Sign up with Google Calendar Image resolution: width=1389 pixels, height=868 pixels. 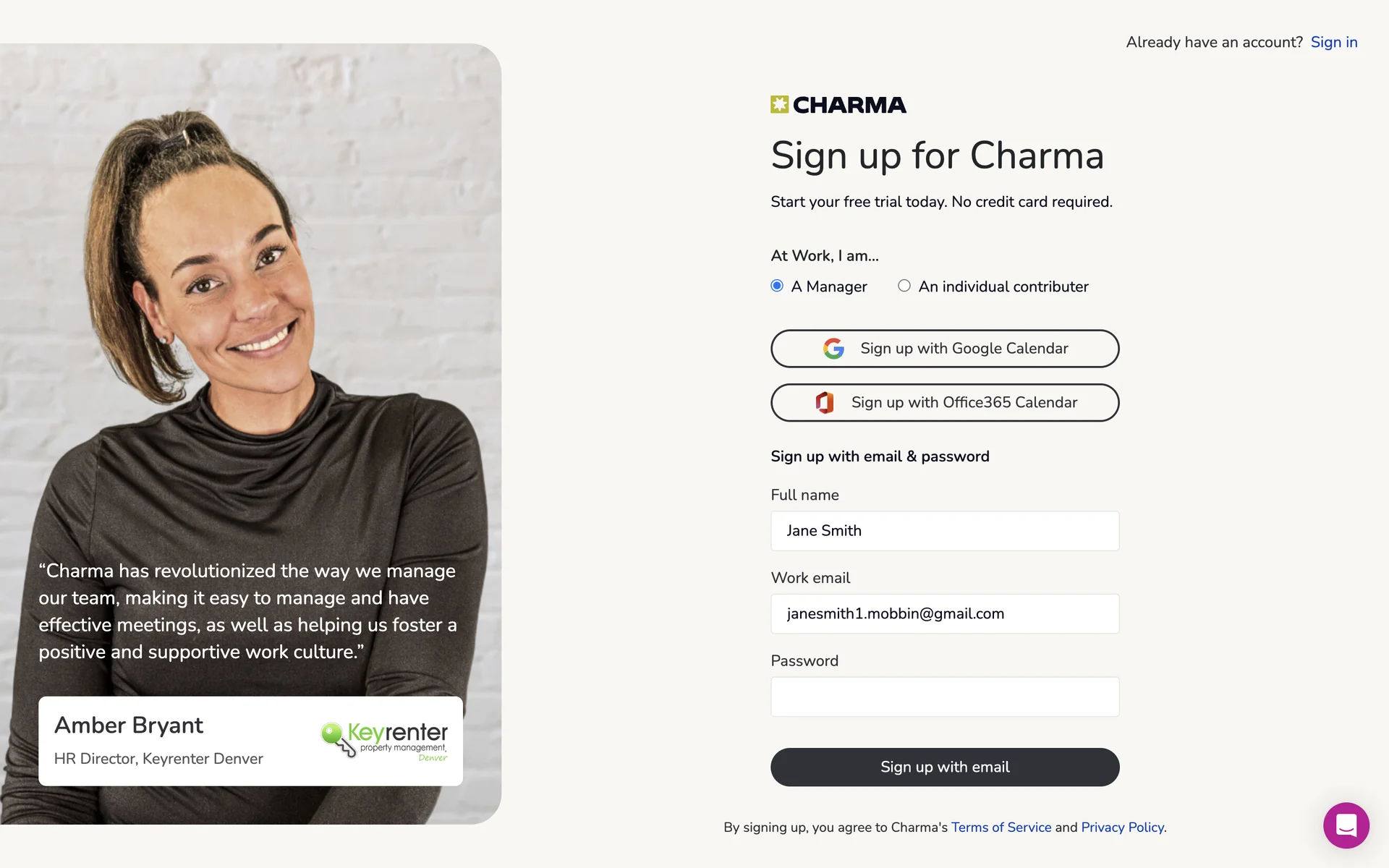point(945,349)
